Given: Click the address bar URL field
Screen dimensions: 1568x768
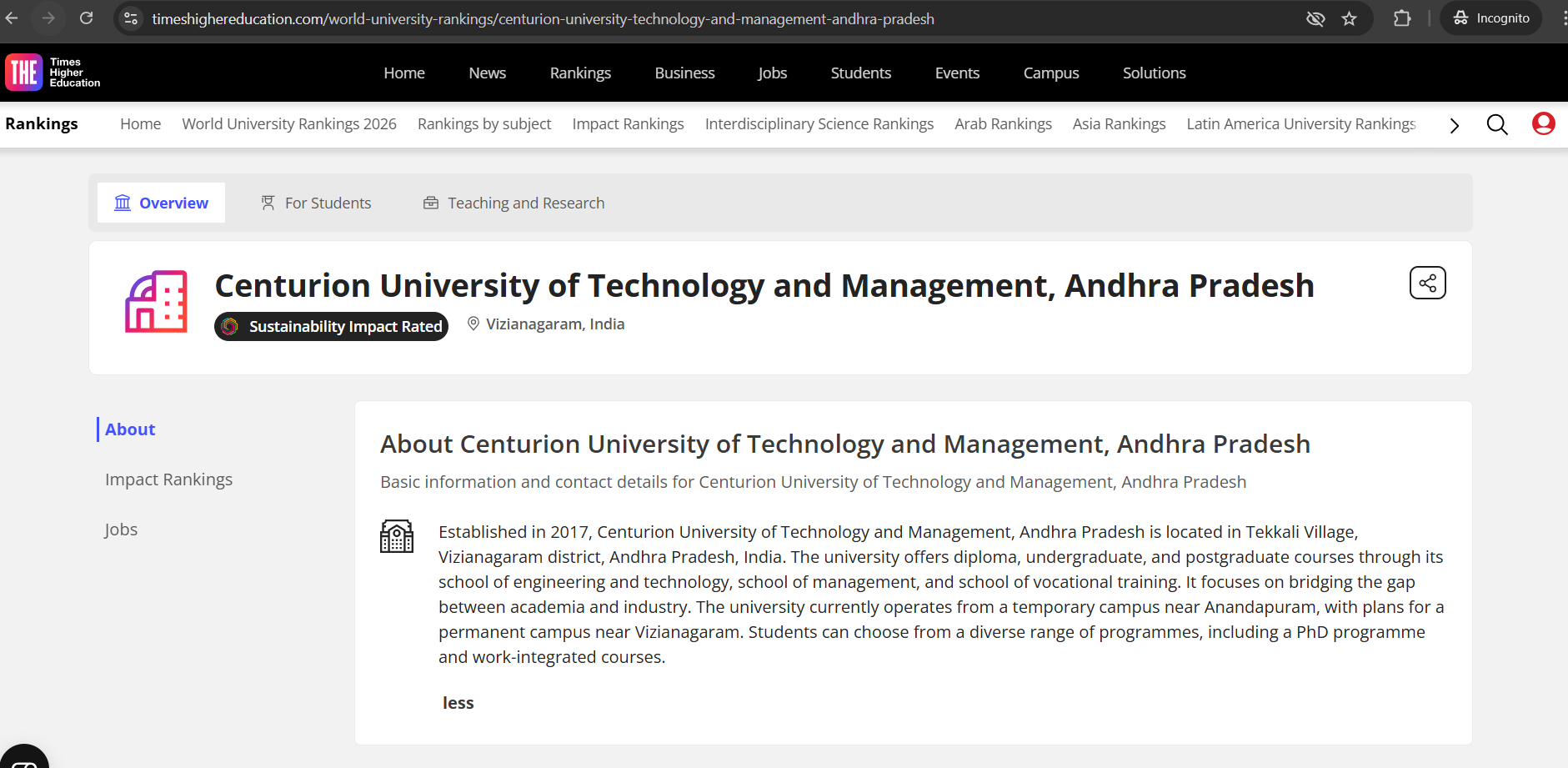Looking at the screenshot, I should pyautogui.click(x=542, y=18).
